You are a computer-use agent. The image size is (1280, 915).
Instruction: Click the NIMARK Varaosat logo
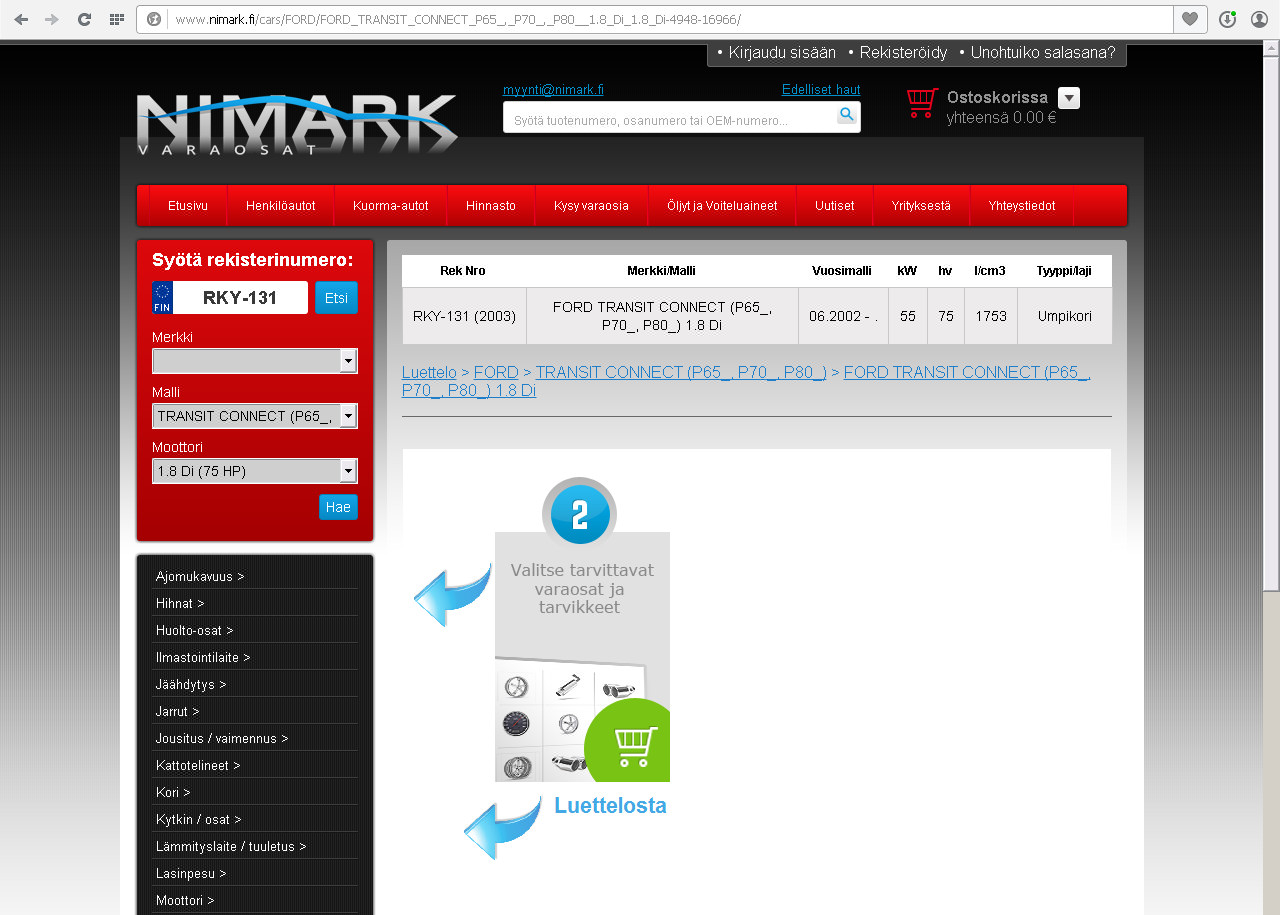(x=297, y=123)
